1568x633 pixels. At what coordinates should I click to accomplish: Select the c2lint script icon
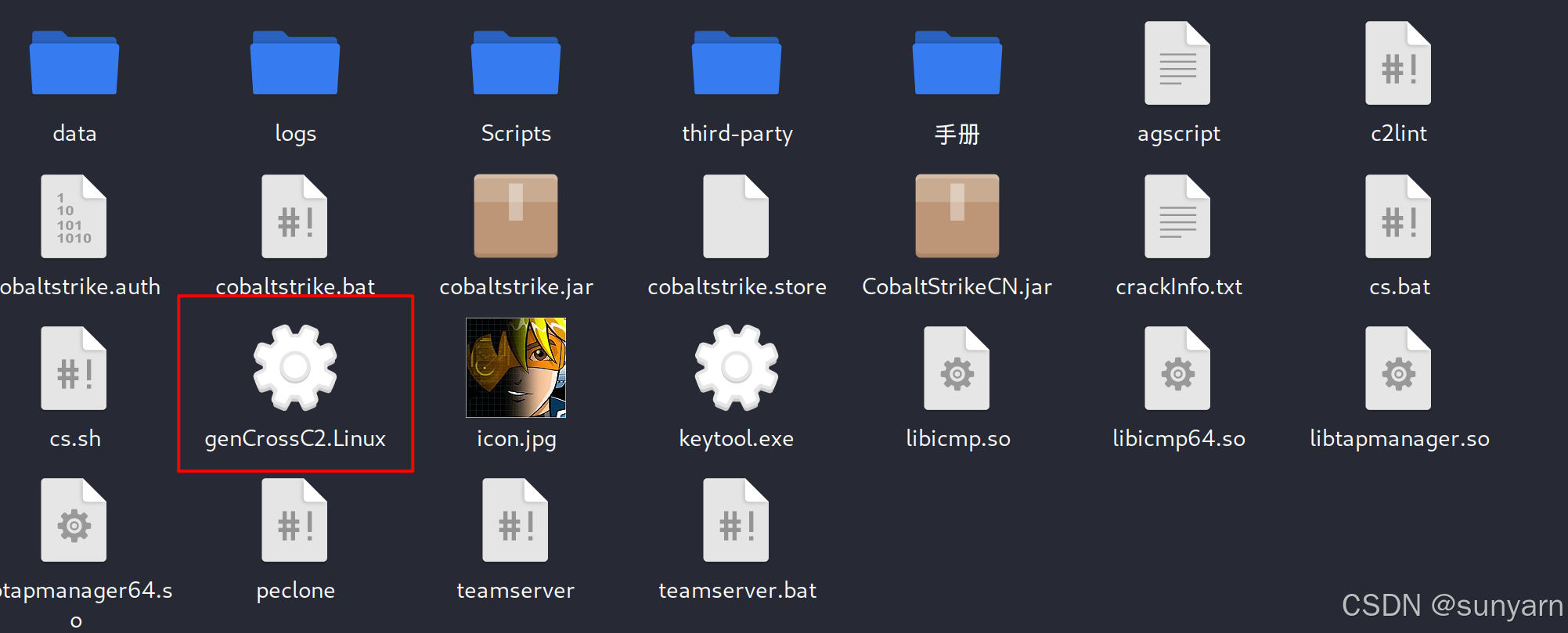coord(1398,63)
